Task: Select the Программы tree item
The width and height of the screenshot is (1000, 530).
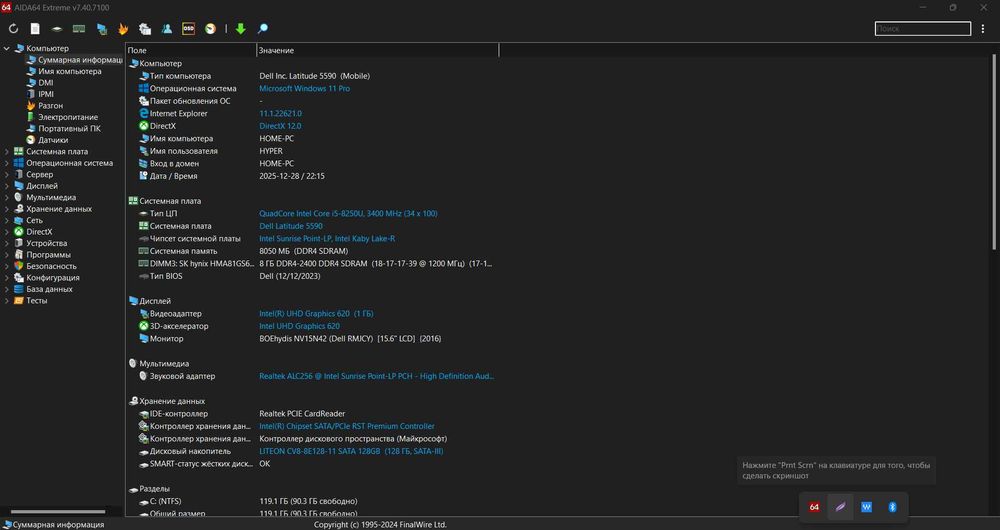Action: (48, 255)
